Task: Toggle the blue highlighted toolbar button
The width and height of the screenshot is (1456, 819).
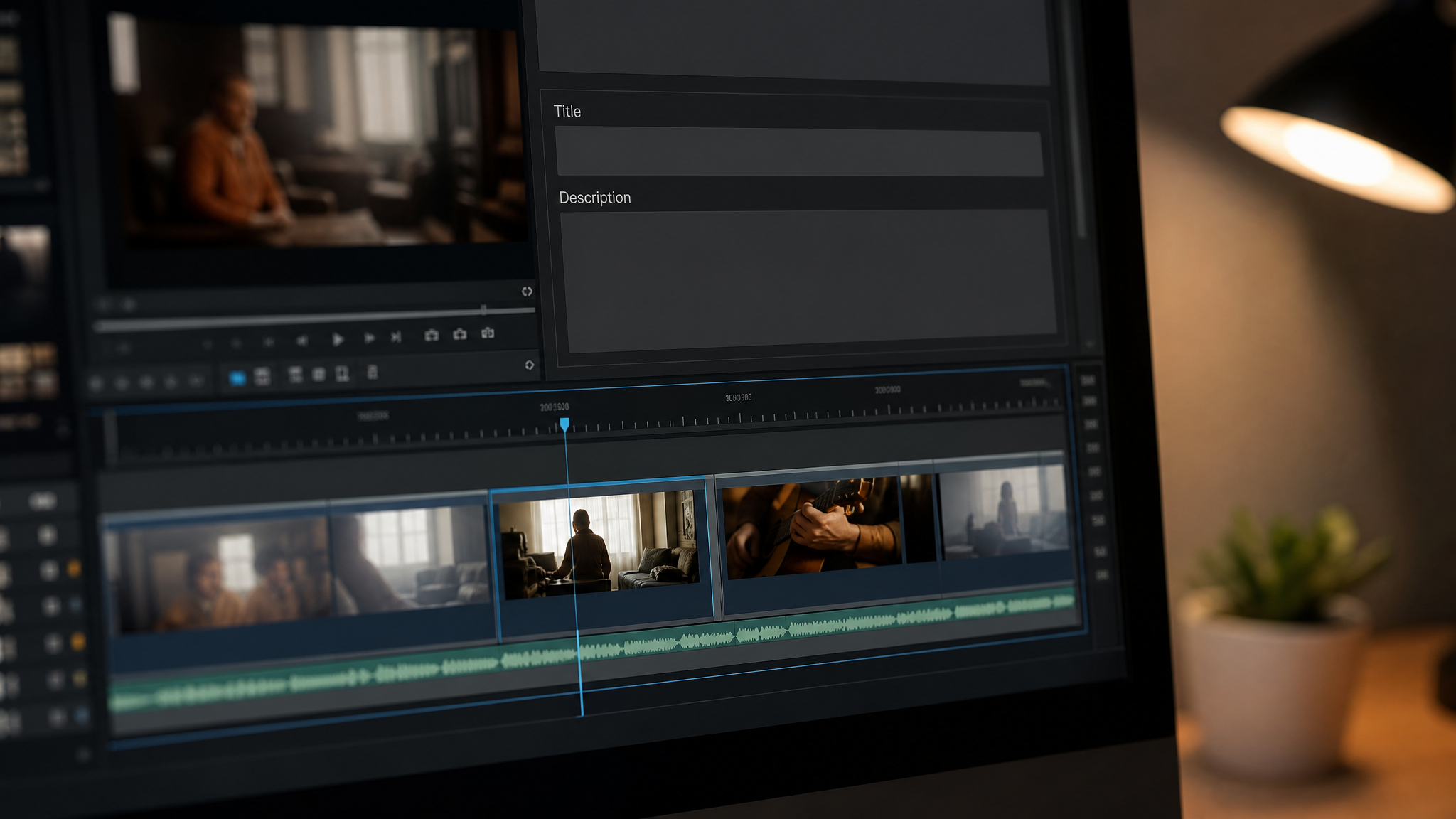Action: coord(237,378)
